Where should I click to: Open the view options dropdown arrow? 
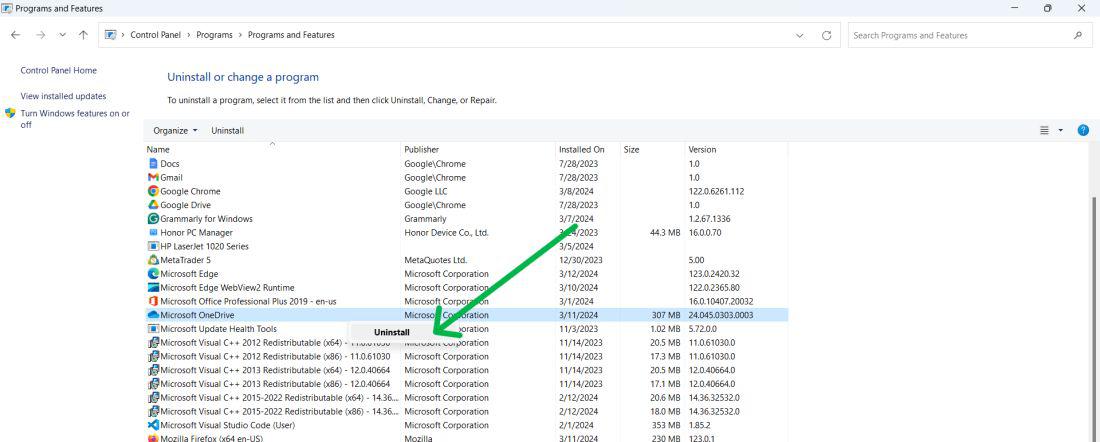1060,130
